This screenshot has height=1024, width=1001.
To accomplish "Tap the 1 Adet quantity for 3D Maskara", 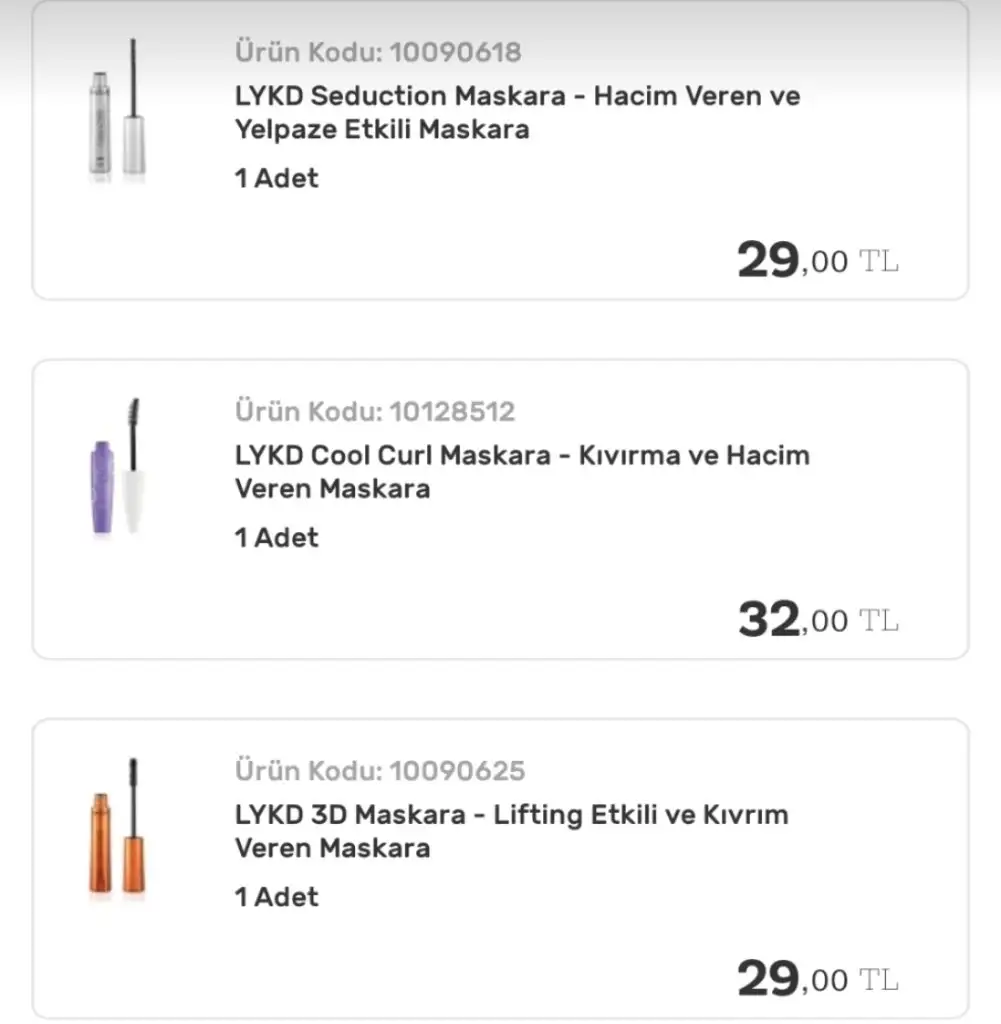I will [x=276, y=897].
